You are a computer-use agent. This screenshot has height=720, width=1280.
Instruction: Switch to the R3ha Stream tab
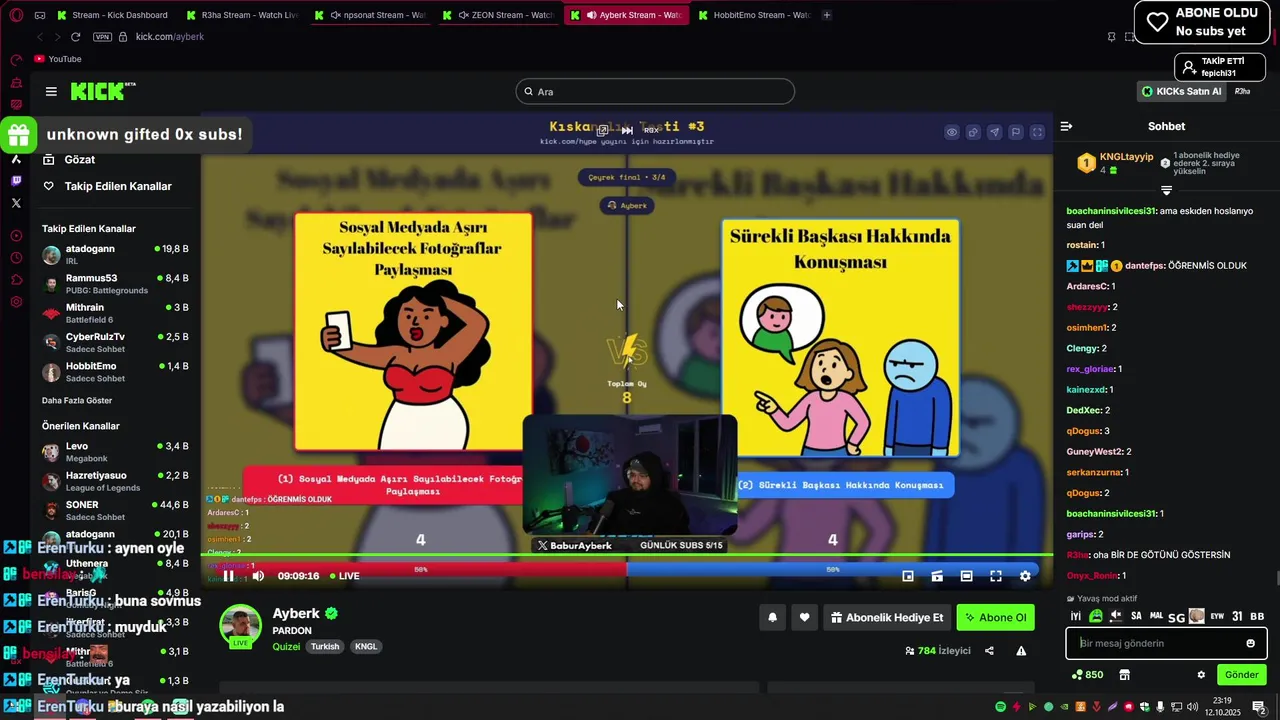click(x=242, y=15)
